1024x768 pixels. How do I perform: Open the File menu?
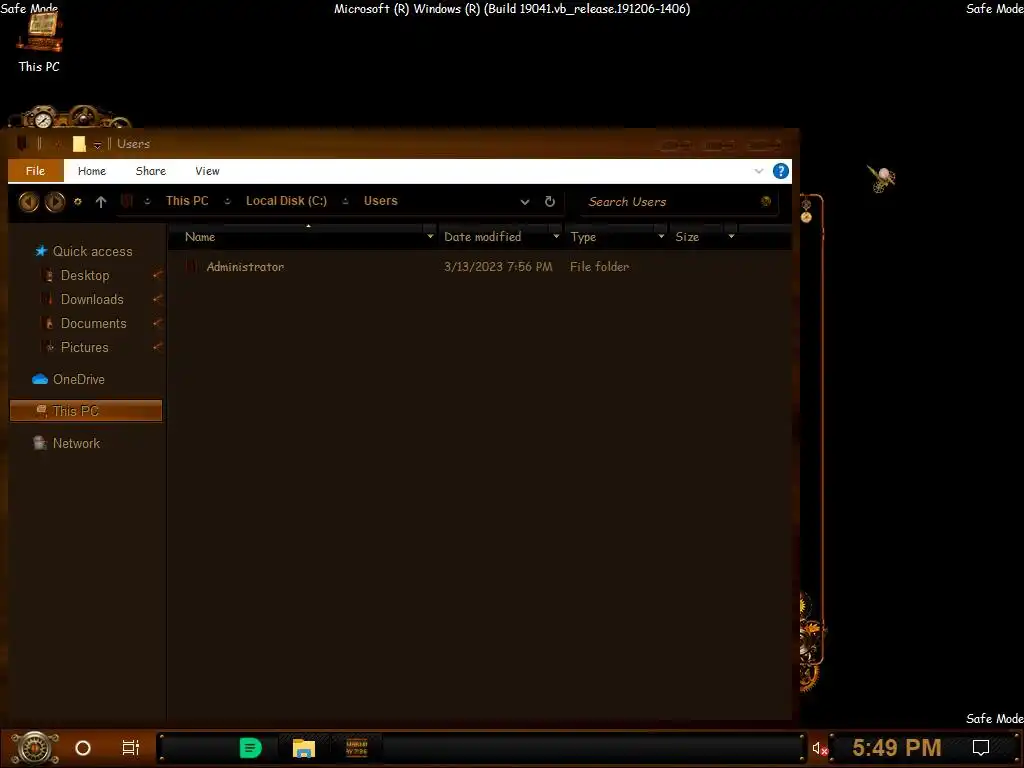pos(35,171)
